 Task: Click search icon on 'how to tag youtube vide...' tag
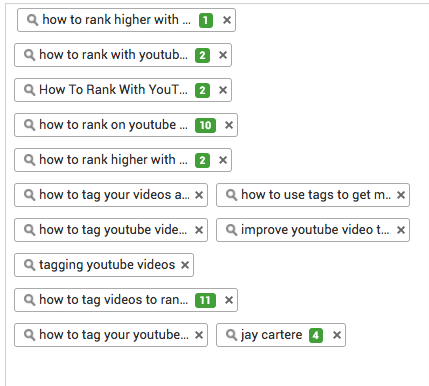[30, 230]
